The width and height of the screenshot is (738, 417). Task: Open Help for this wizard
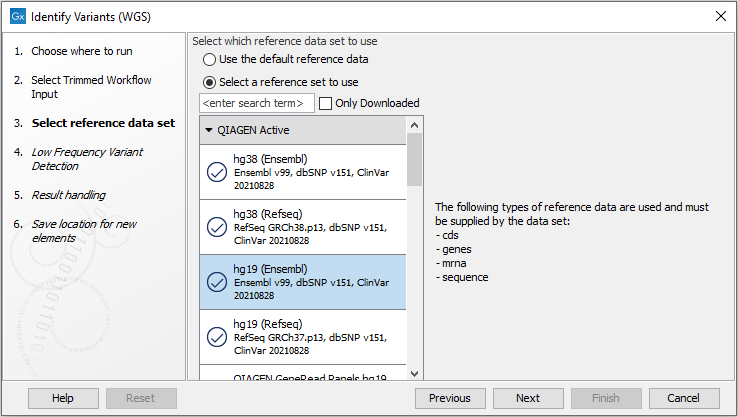pos(63,398)
